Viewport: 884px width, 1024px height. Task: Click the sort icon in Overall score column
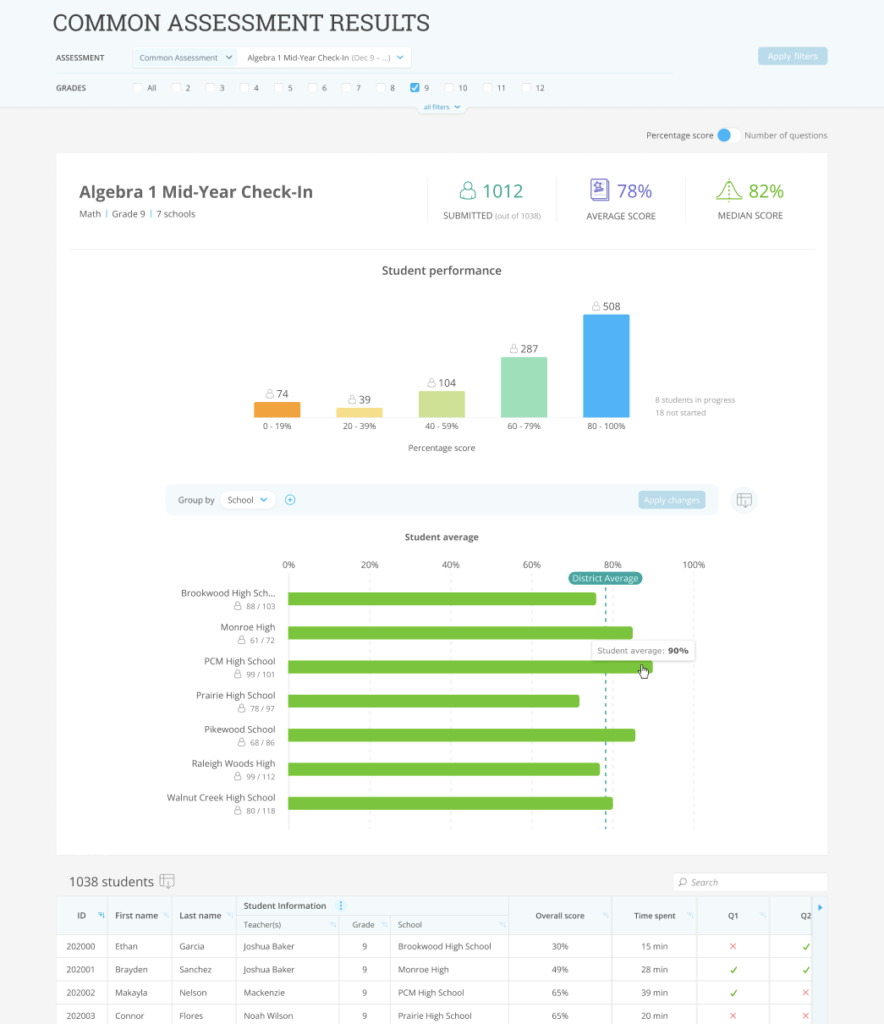tap(605, 916)
